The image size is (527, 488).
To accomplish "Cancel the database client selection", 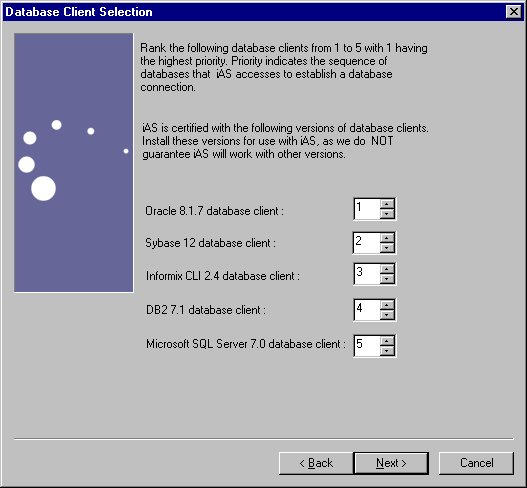I will click(x=476, y=463).
